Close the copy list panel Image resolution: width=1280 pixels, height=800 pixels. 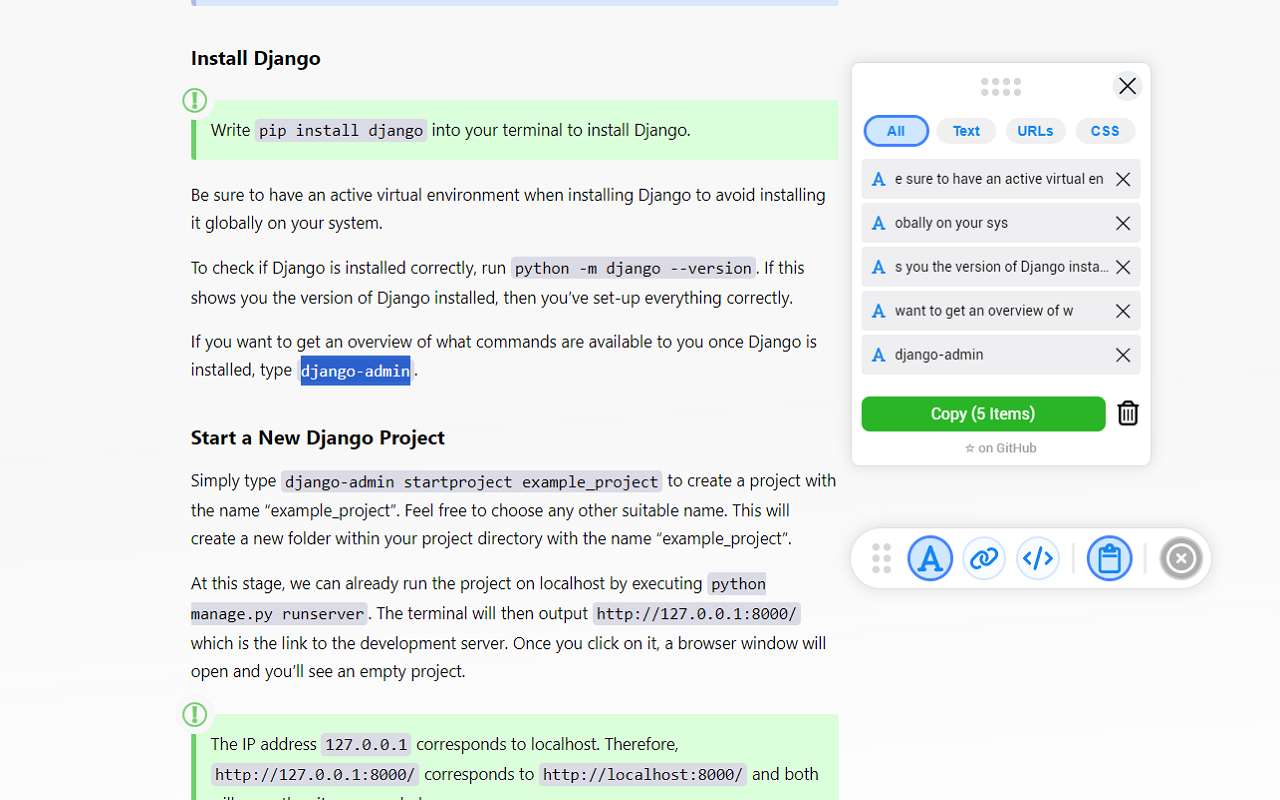[1127, 86]
